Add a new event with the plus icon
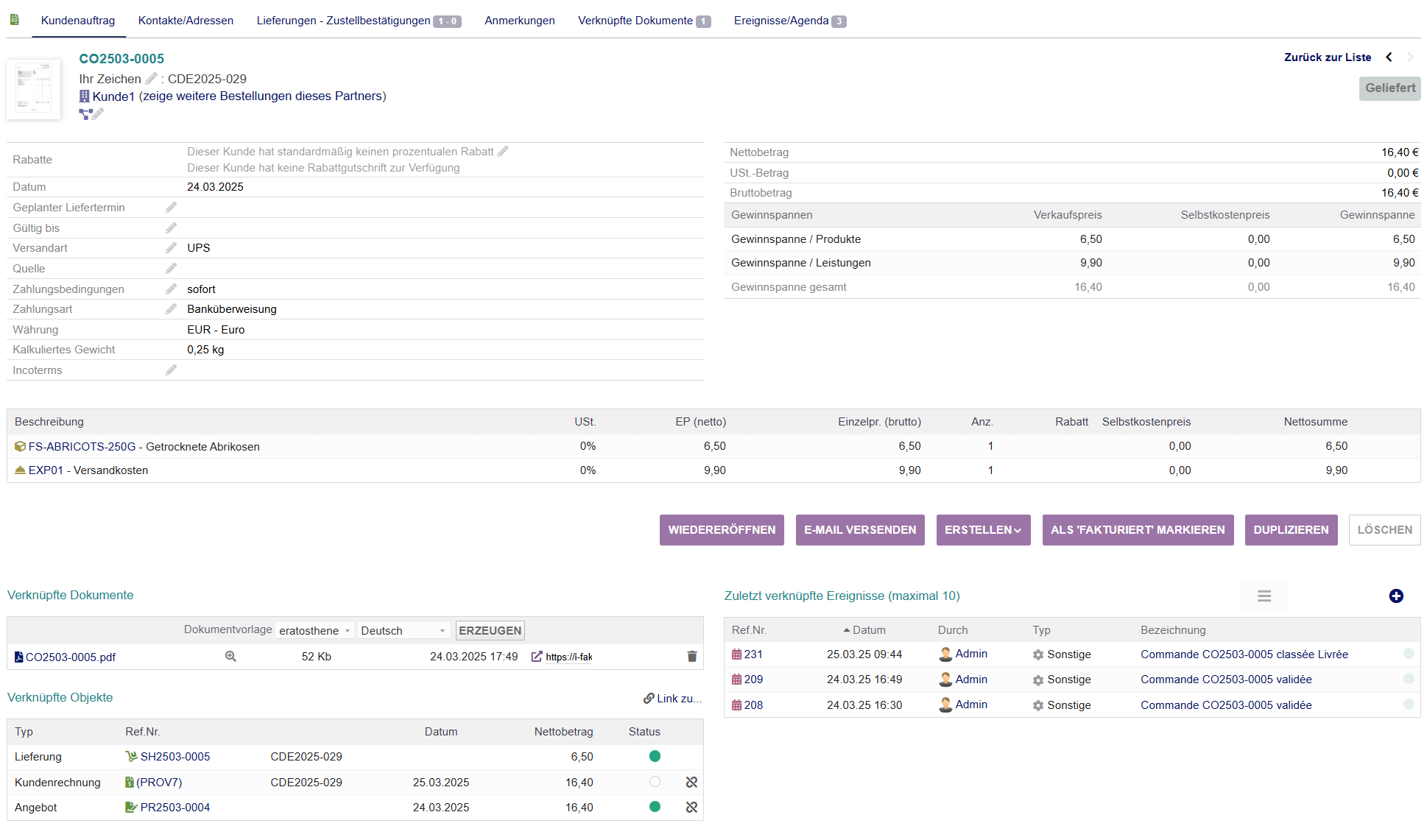This screenshot has height=840, width=1427. (x=1395, y=596)
